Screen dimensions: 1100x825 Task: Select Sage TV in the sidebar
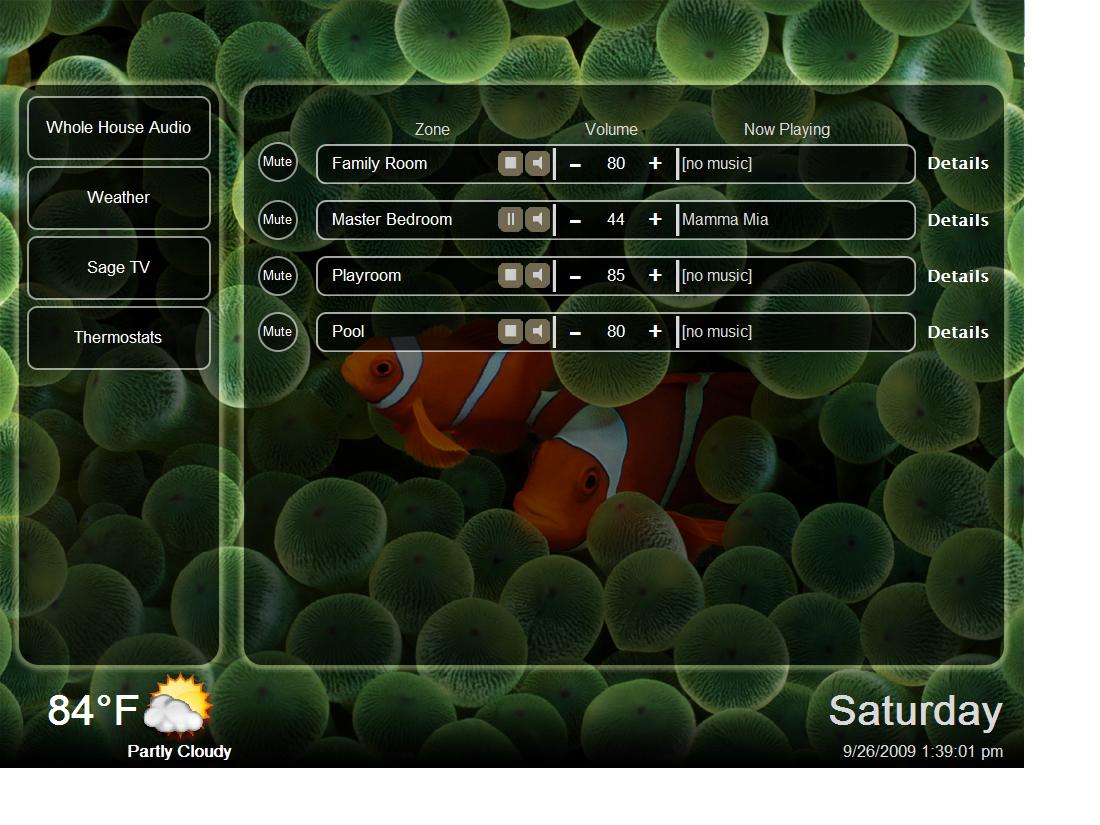[119, 268]
